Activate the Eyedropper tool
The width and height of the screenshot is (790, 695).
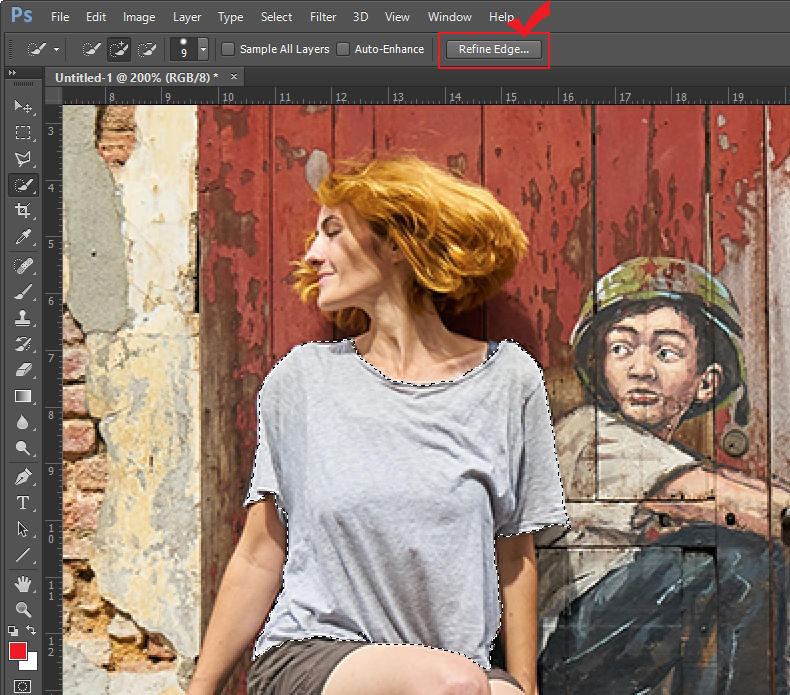(x=22, y=237)
